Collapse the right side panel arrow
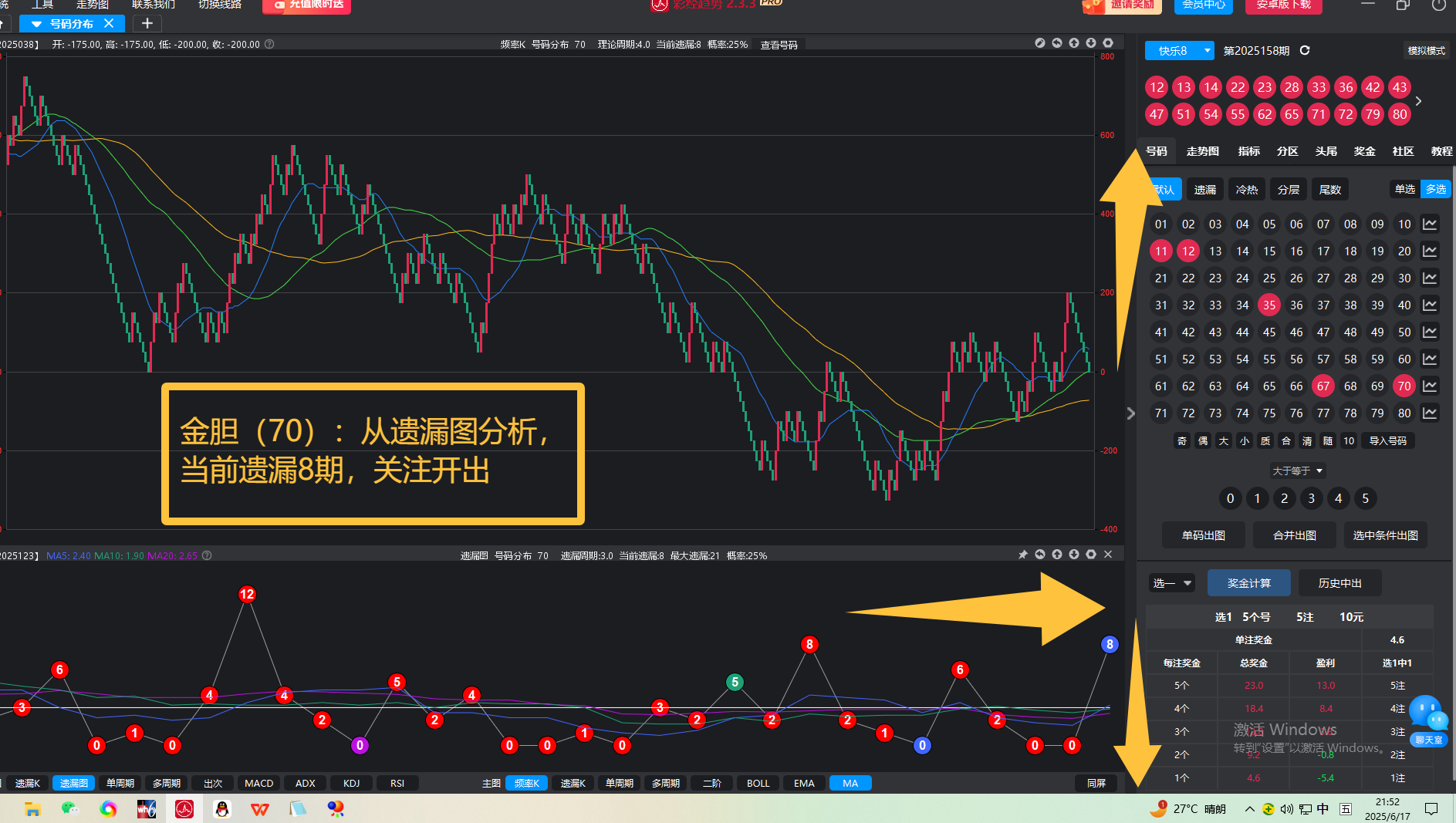The image size is (1456, 823). click(x=1130, y=413)
